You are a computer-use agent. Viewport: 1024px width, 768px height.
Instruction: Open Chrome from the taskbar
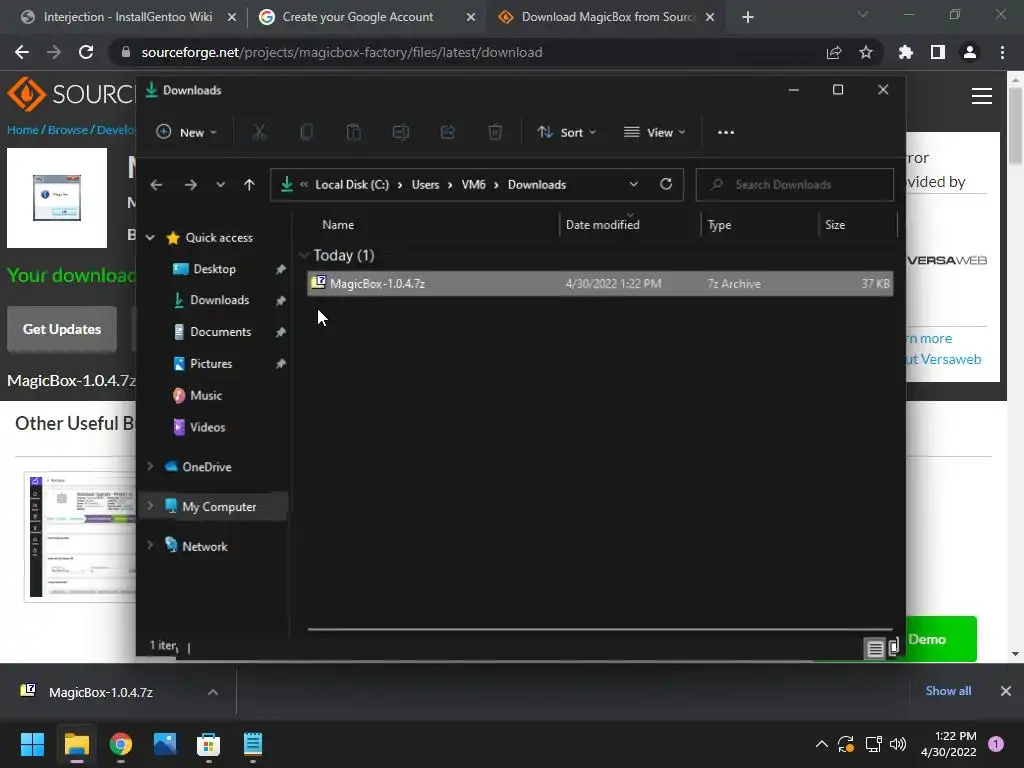point(121,744)
